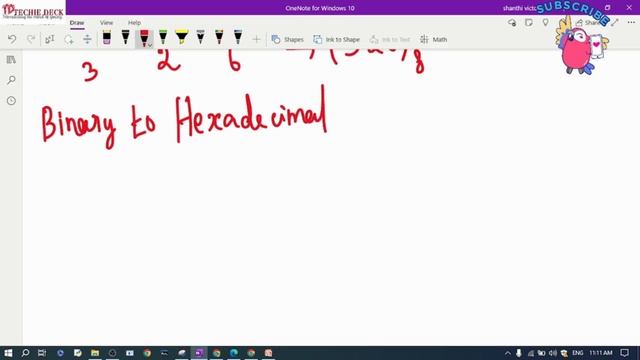Show hidden system tray icons
Image resolution: width=640 pixels, height=360 pixels.
pyautogui.click(x=508, y=353)
